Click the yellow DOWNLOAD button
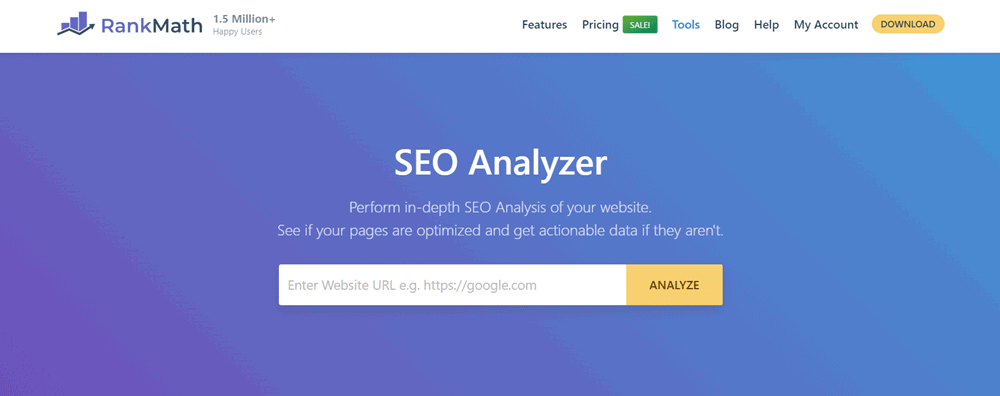The width and height of the screenshot is (1000, 396). (x=908, y=24)
